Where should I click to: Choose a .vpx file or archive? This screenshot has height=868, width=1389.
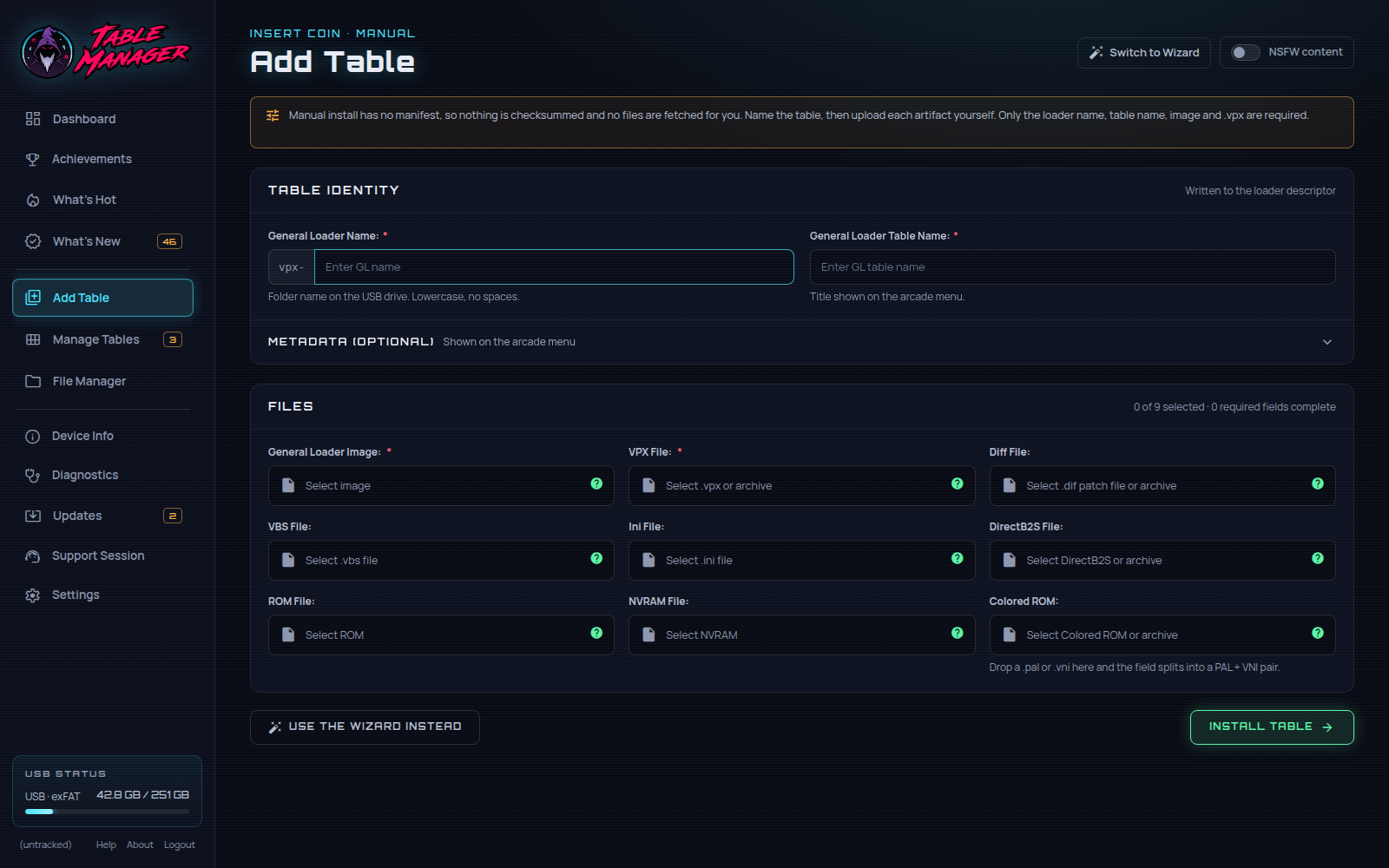801,486
